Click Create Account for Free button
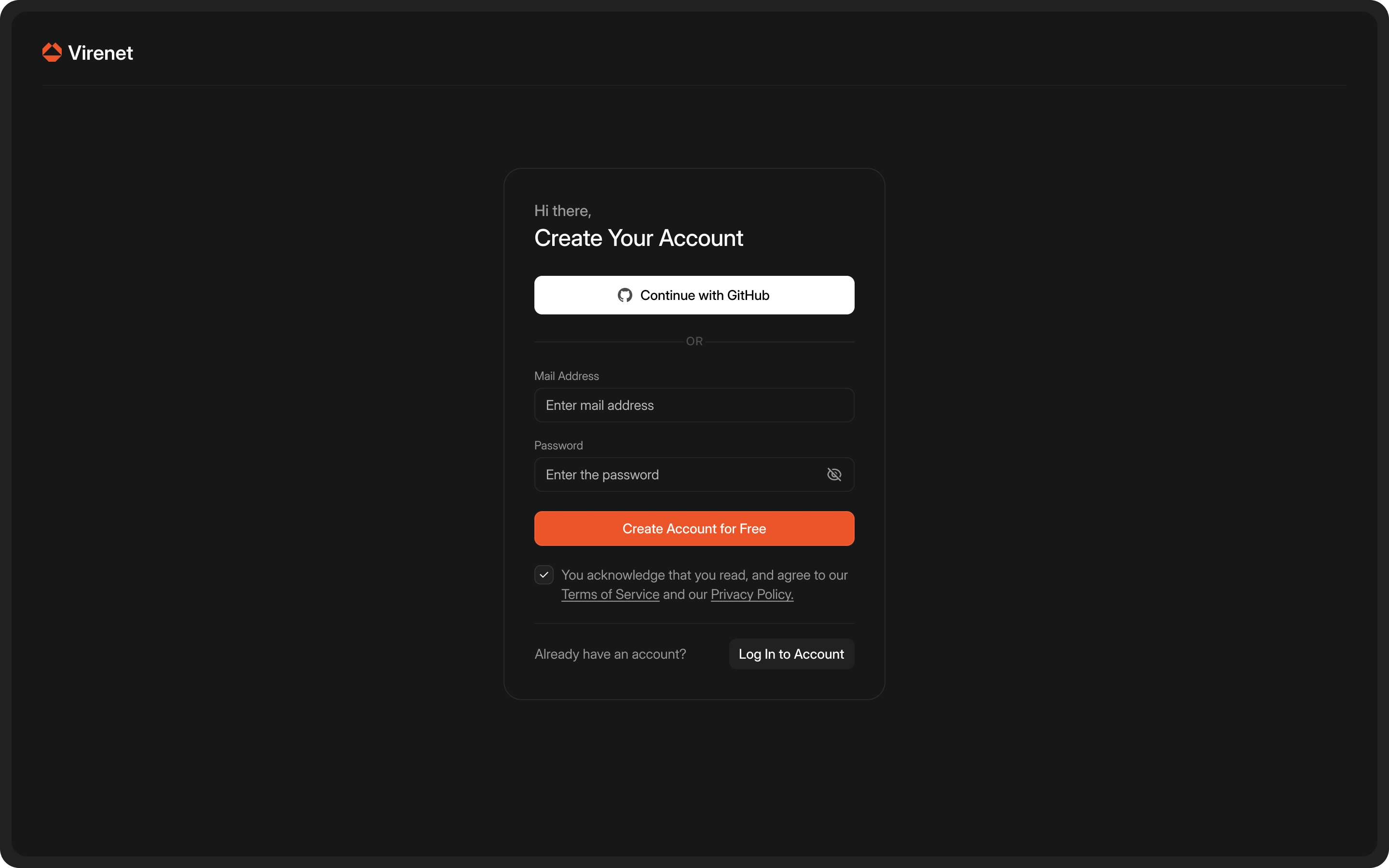Image resolution: width=1389 pixels, height=868 pixels. tap(694, 528)
